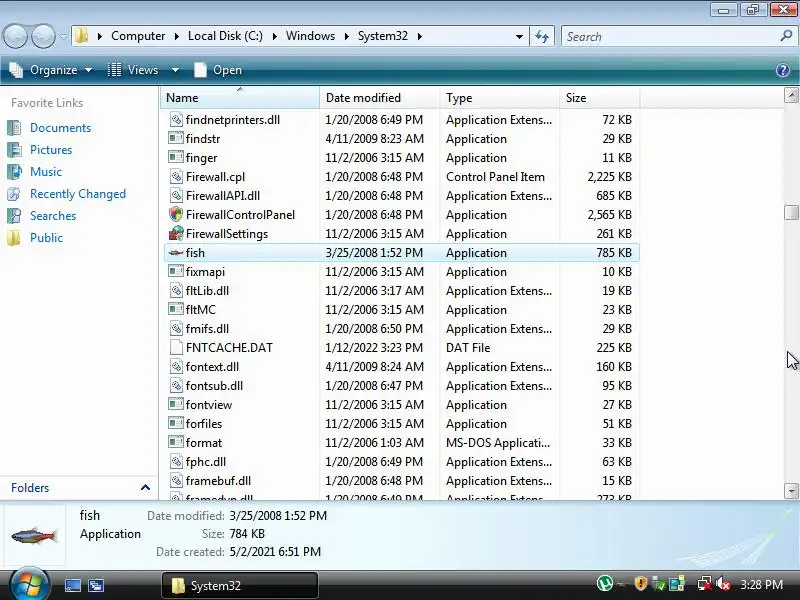
Task: Click the Pictures icon in Favorite Links
Action: 14,150
